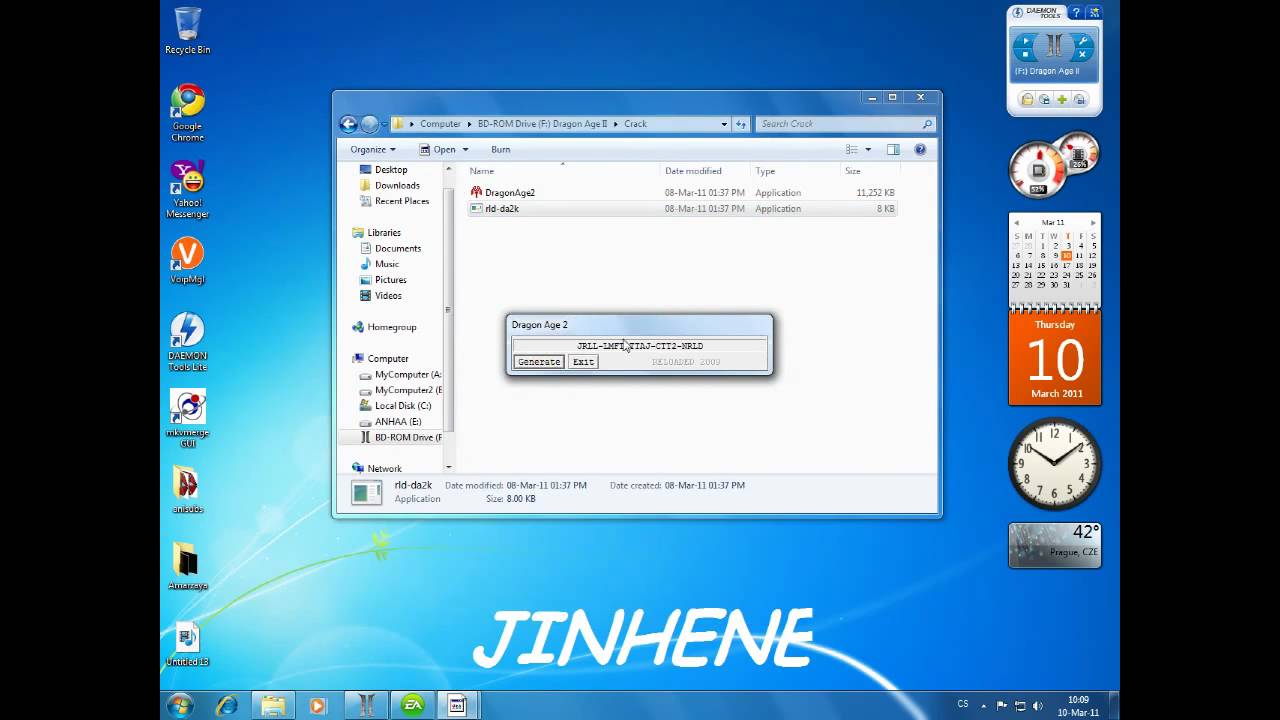Click the Explorer back arrow button
Screen dimensions: 1280x720
(x=348, y=124)
